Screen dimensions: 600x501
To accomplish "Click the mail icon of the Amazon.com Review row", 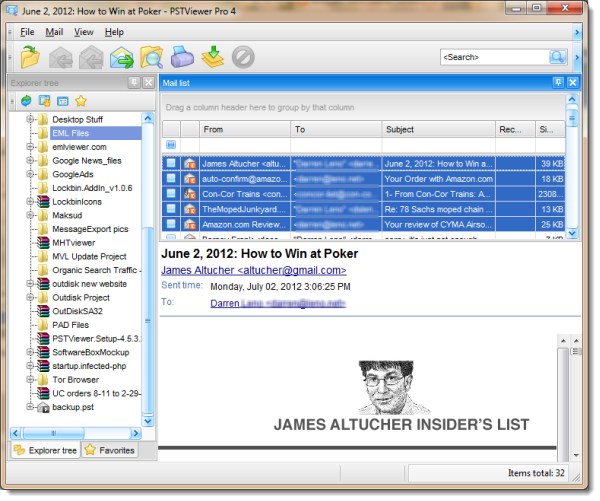I will pos(190,224).
